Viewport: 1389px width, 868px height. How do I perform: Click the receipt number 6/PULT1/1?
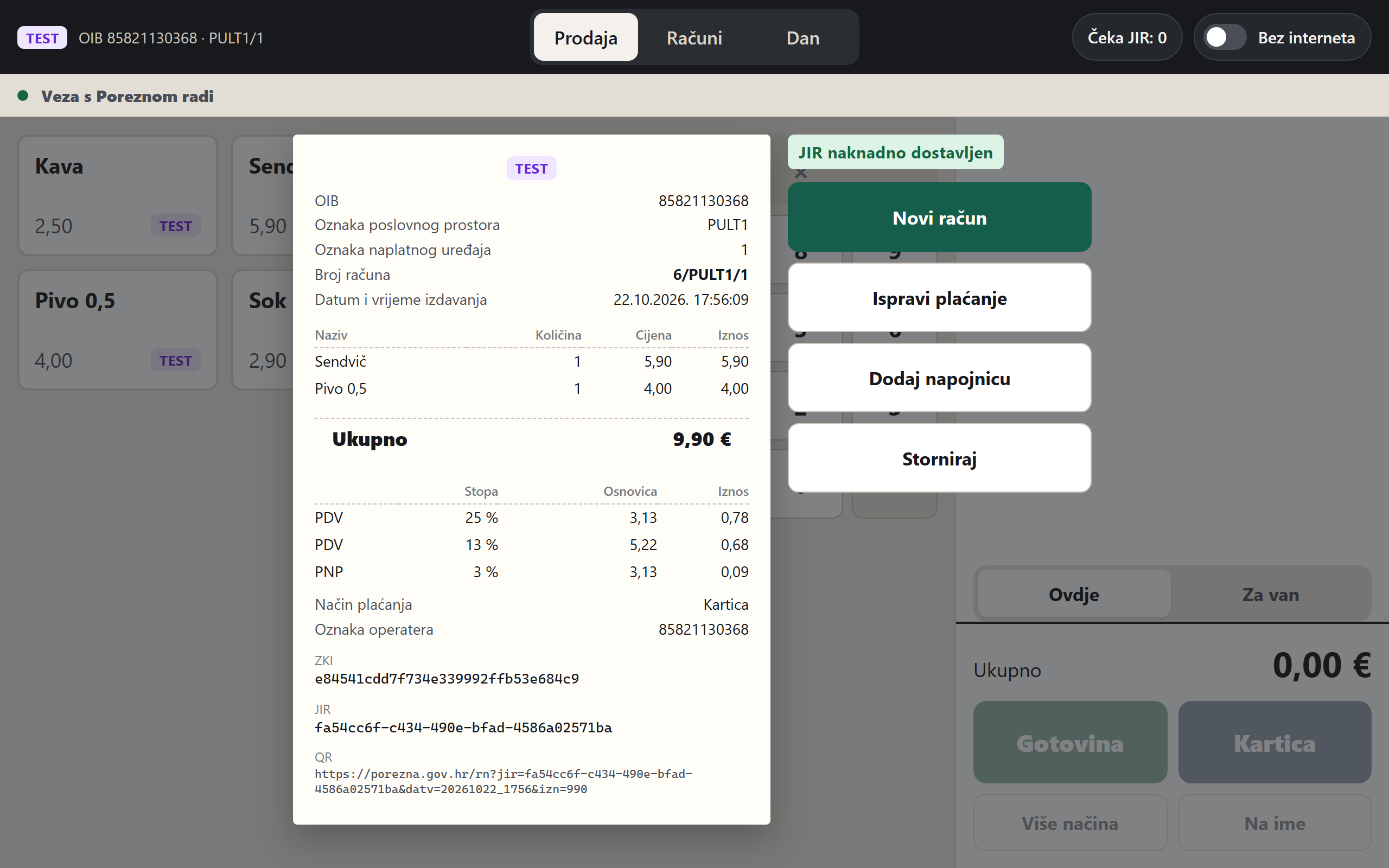click(x=710, y=275)
